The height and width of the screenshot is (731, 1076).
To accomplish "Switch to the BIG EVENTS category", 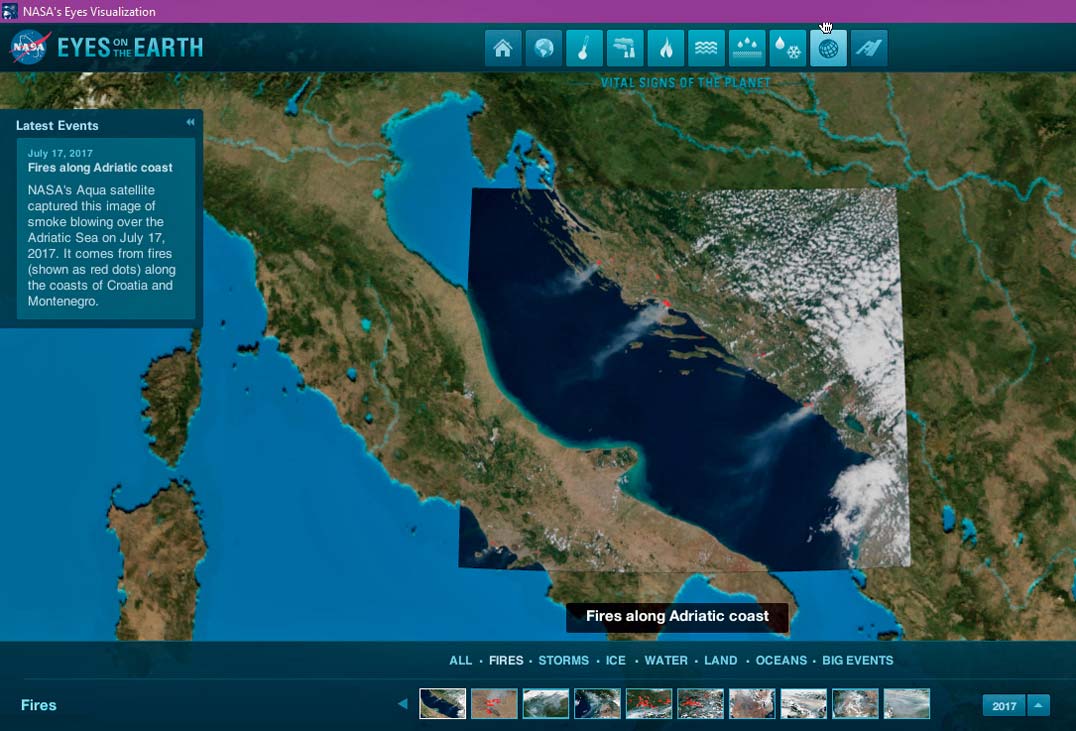I will (x=858, y=660).
